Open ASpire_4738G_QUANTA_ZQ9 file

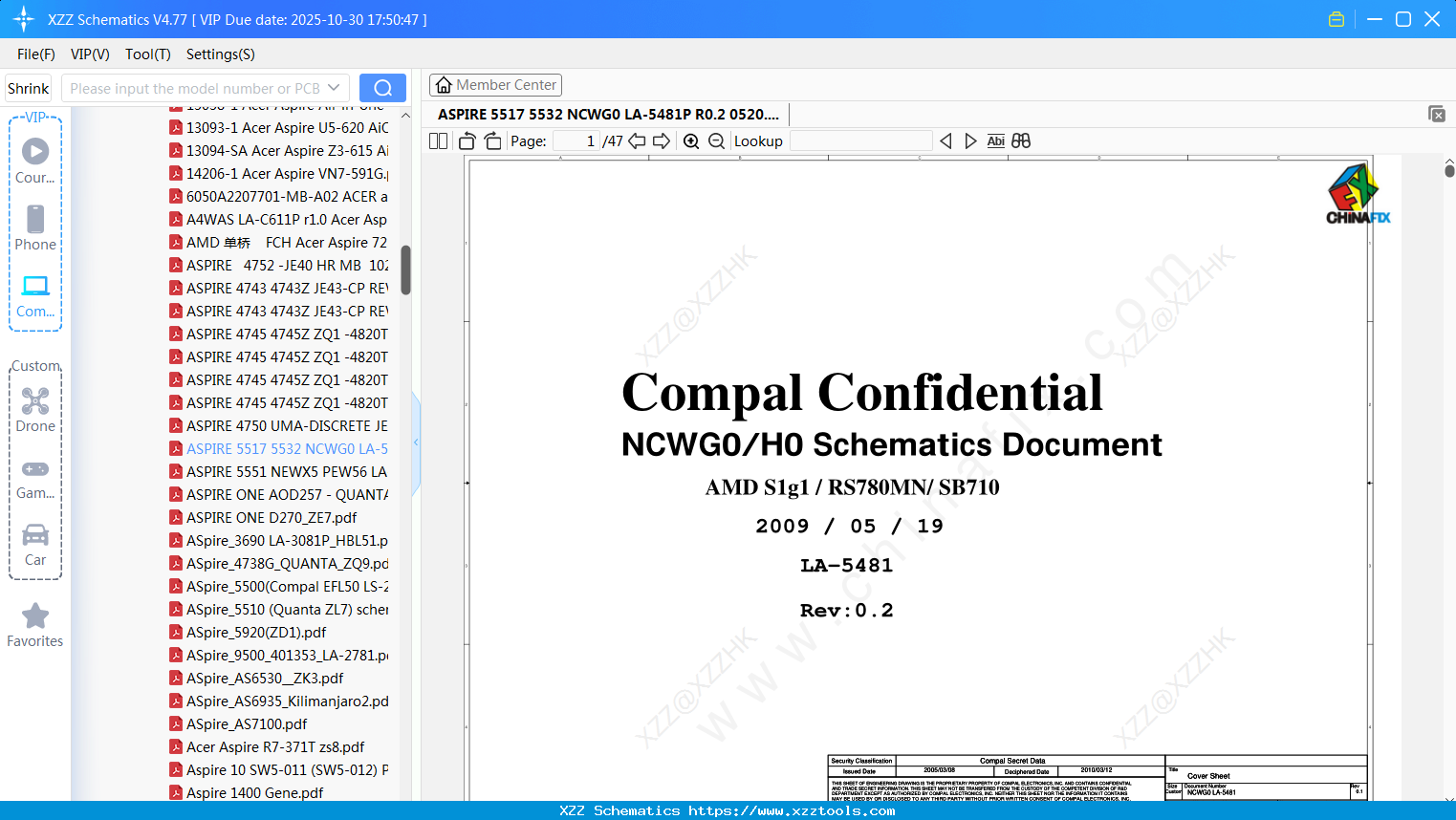pyautogui.click(x=279, y=563)
